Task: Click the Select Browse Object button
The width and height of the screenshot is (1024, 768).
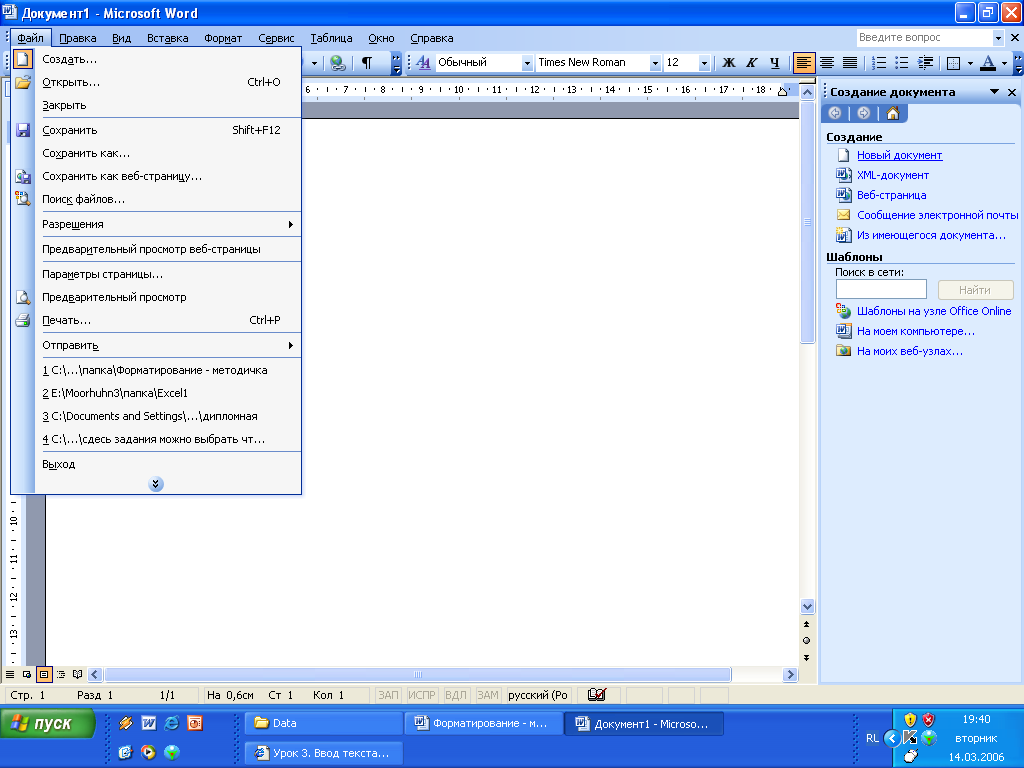Action: click(807, 641)
